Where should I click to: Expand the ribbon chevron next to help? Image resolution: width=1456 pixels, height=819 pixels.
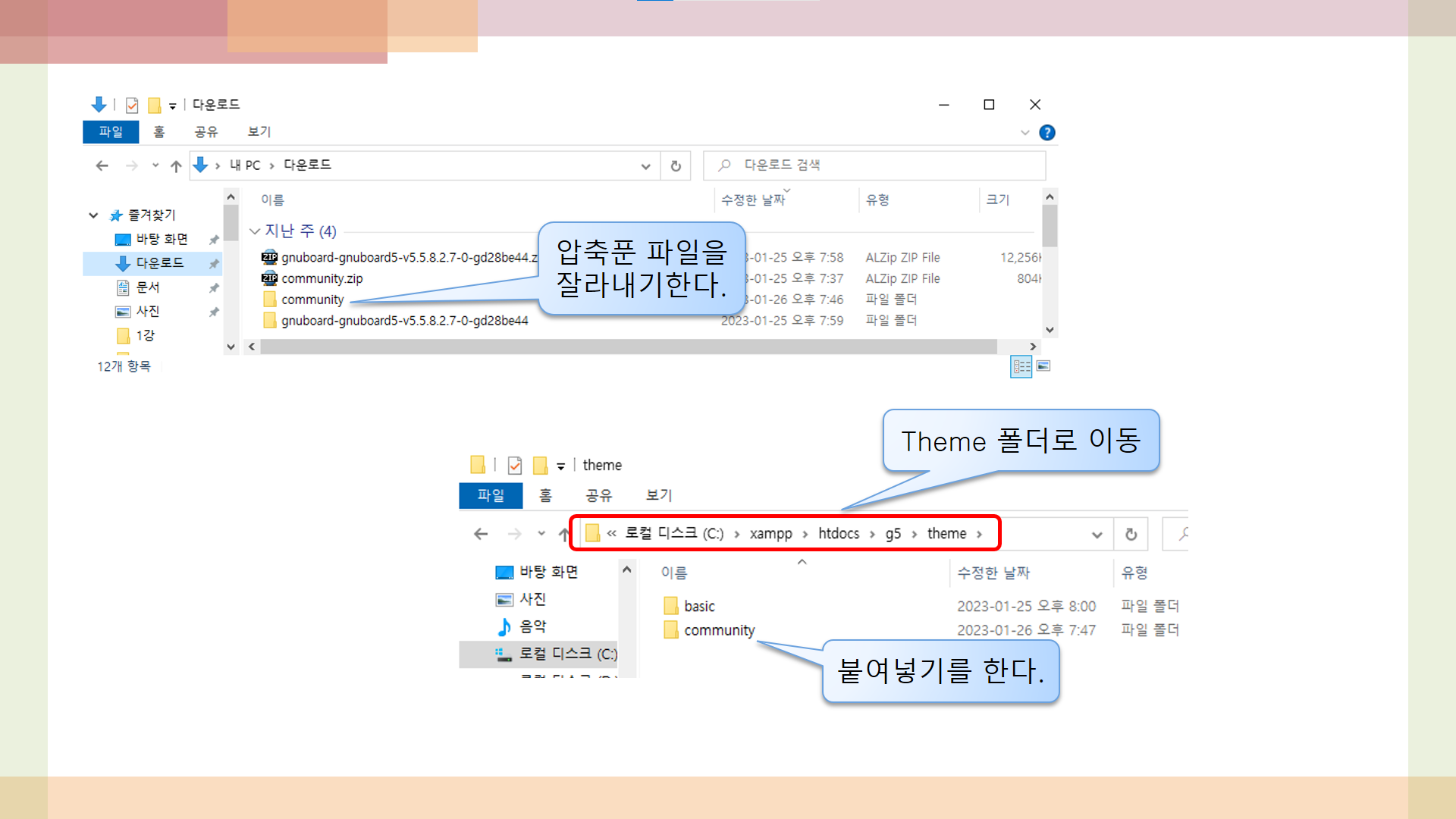pyautogui.click(x=1025, y=133)
